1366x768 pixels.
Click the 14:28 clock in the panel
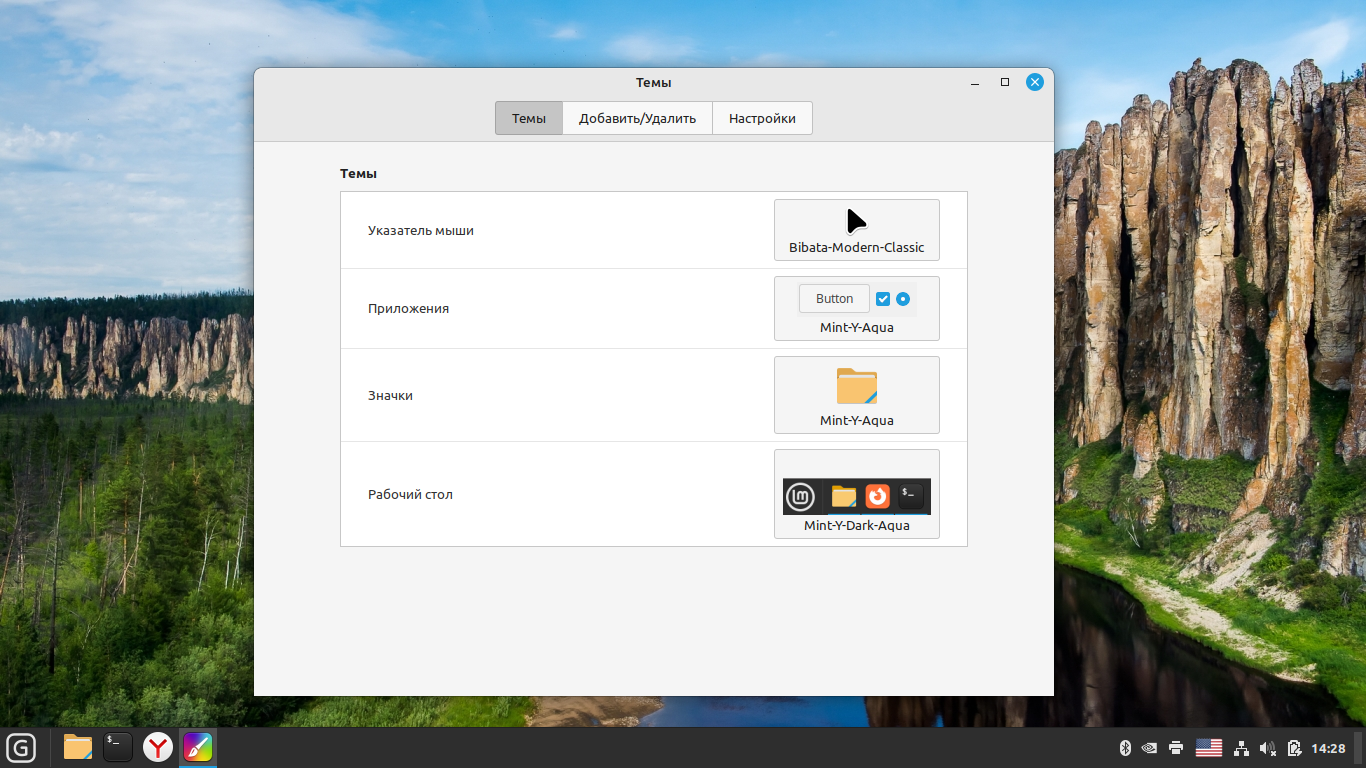(x=1328, y=748)
